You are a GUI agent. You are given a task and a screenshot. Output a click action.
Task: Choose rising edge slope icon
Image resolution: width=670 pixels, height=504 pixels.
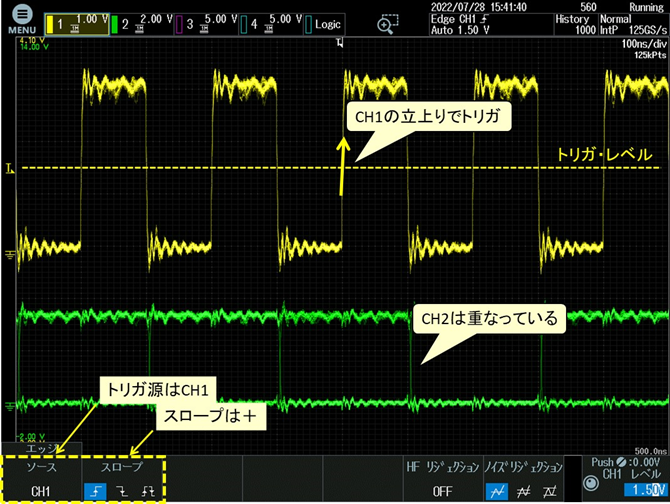point(95,492)
